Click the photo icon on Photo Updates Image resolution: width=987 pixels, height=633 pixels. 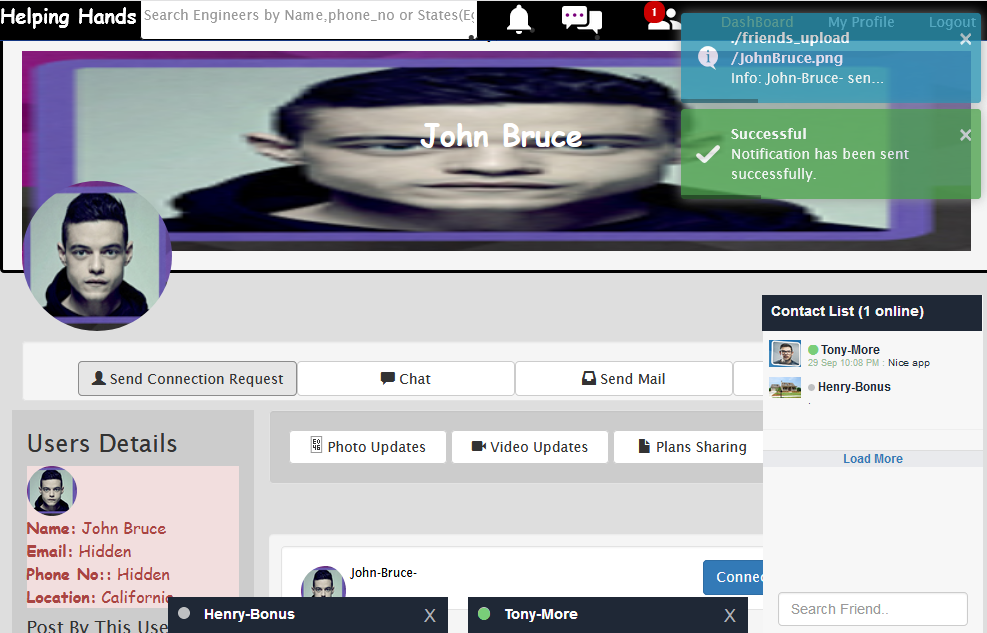[316, 445]
